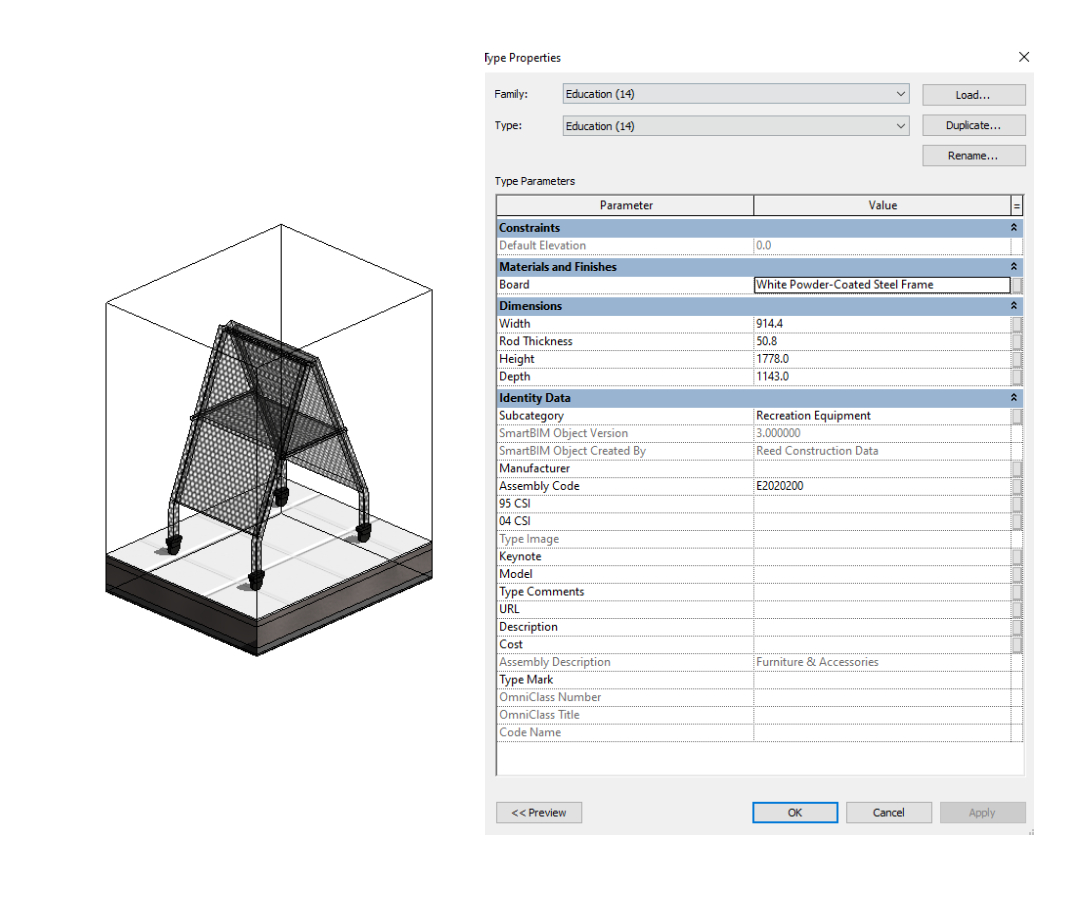Click the Load... button
Screen dimensions: 1080x924
pos(973,95)
